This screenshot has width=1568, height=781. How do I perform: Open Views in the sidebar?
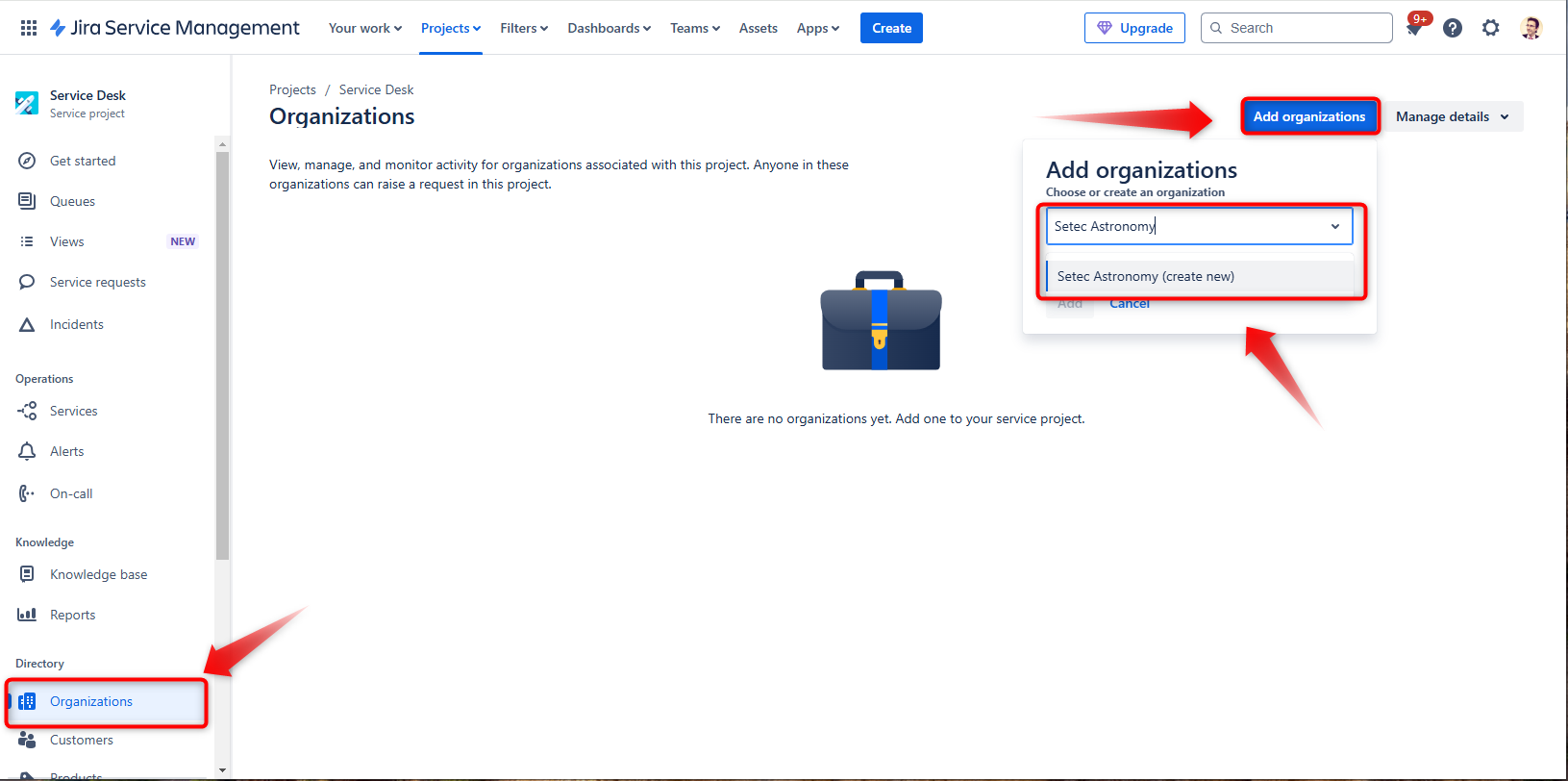coord(67,241)
